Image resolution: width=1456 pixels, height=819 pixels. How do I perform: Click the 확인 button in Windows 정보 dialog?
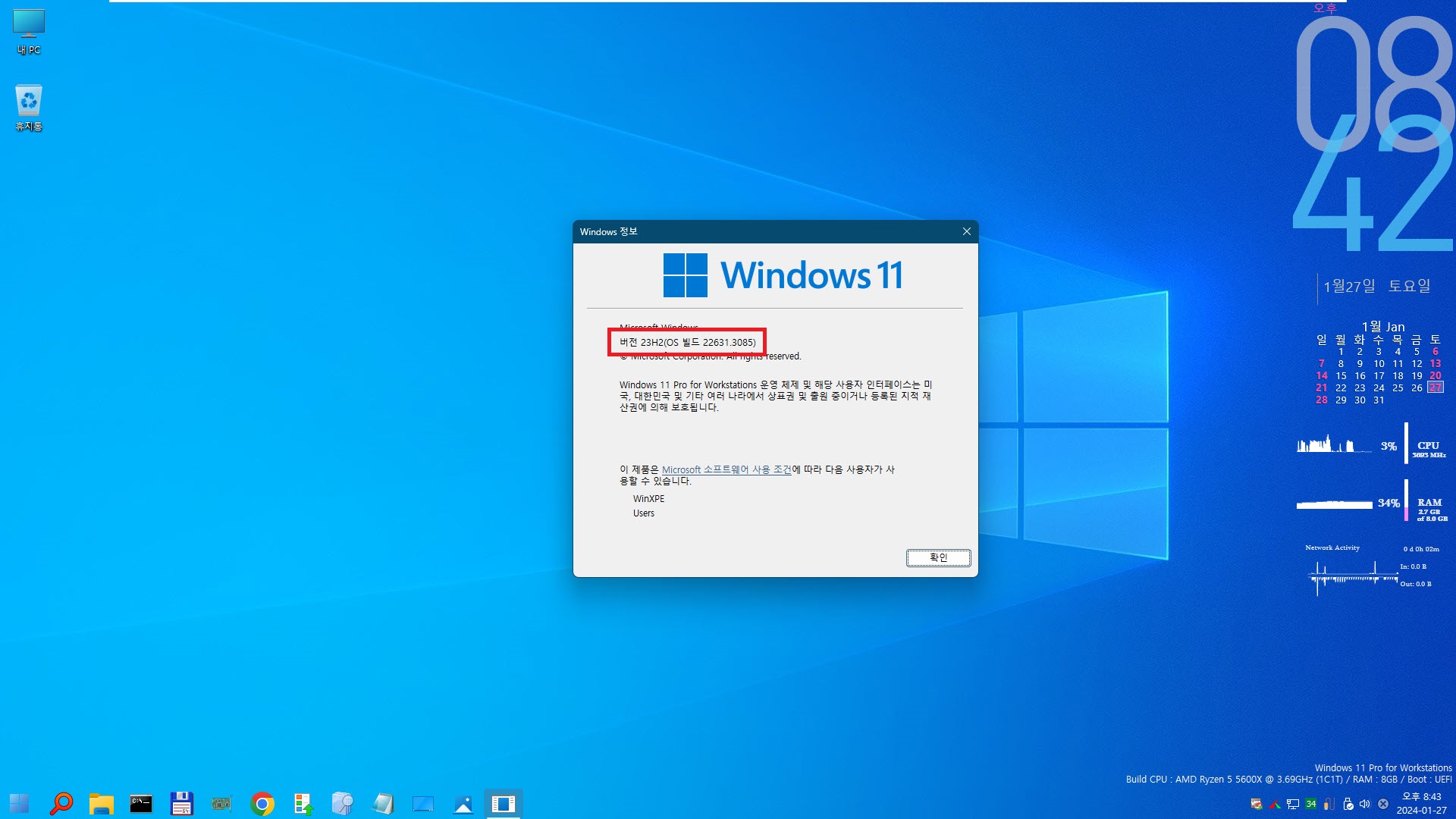tap(938, 557)
